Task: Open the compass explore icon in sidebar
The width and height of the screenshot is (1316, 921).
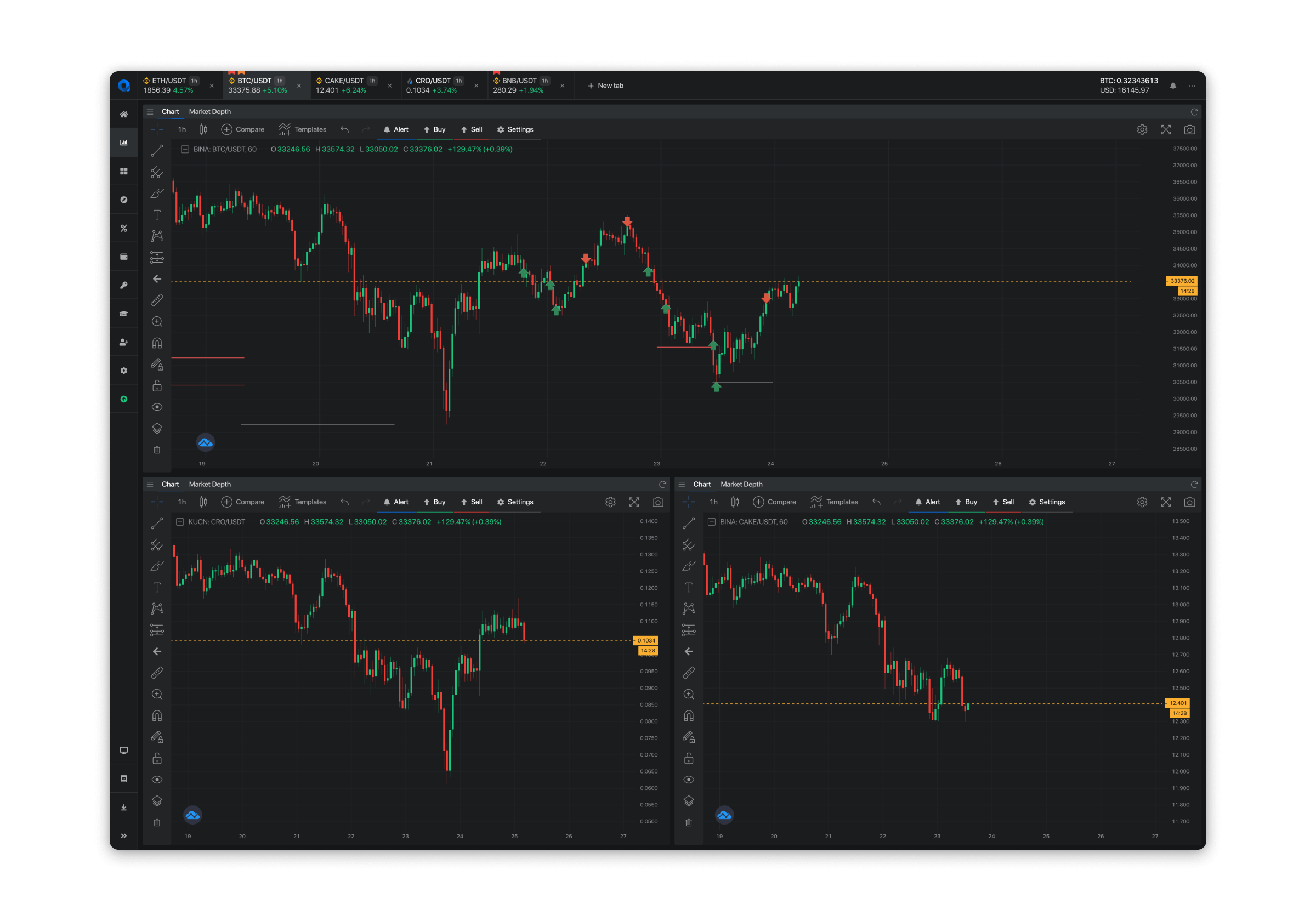Action: click(x=124, y=200)
